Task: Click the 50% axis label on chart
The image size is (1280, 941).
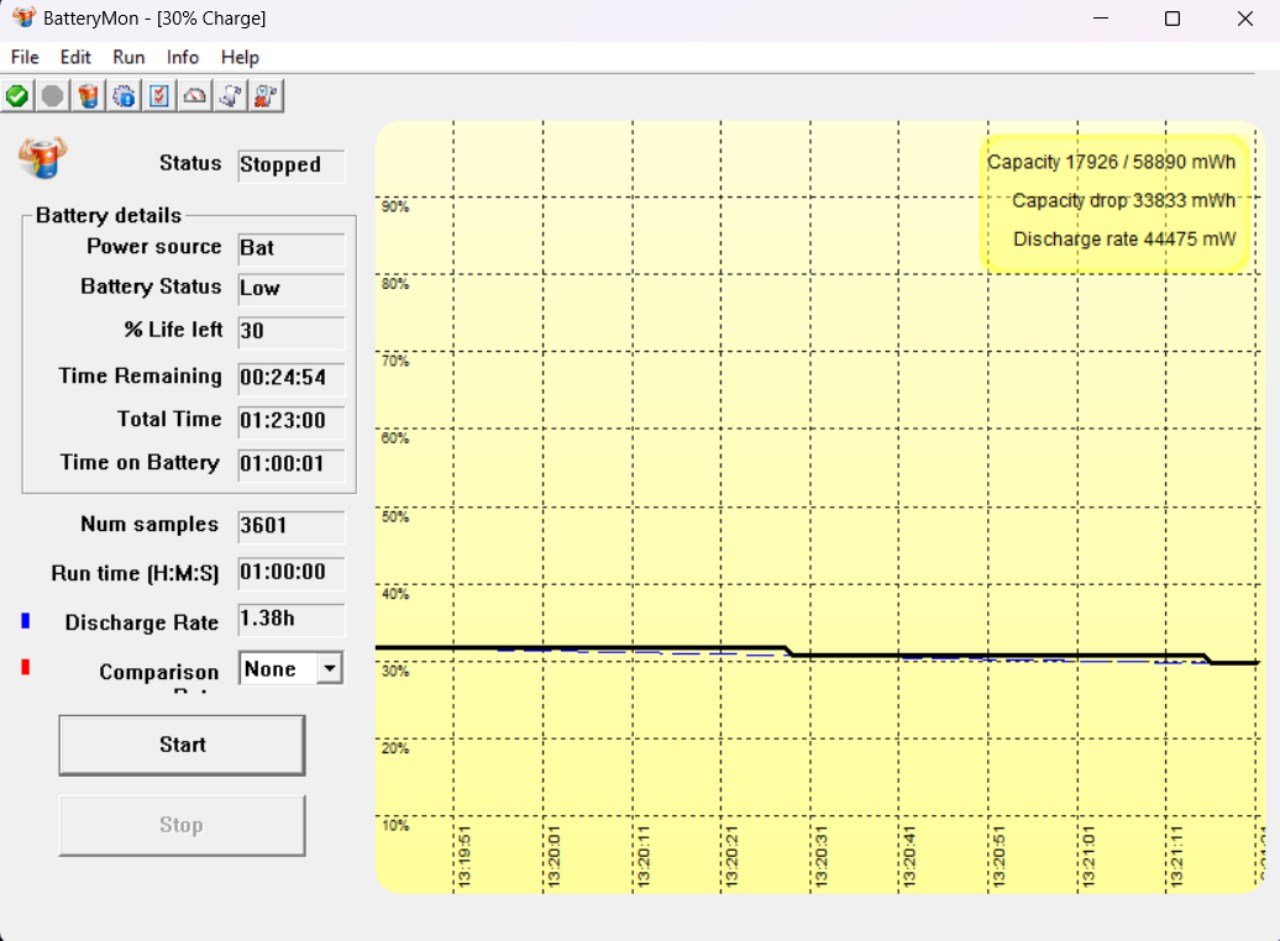Action: point(395,517)
